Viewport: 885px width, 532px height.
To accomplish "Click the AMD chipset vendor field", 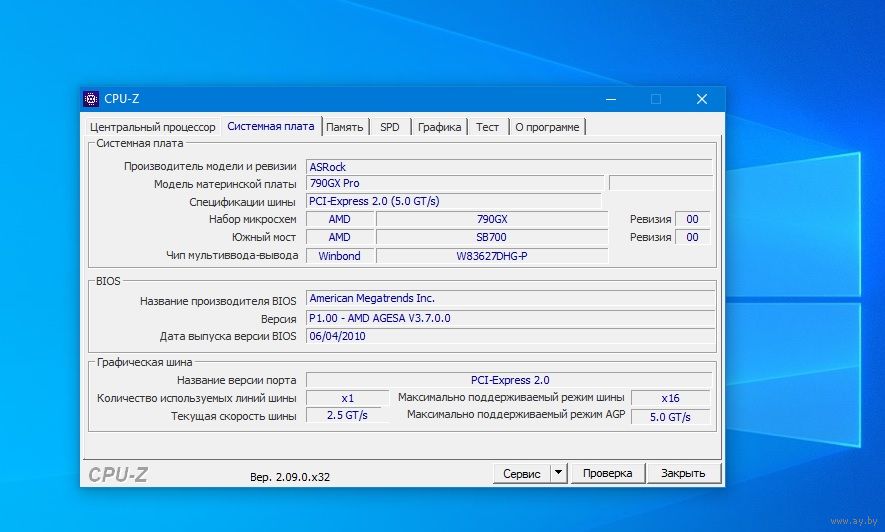I will (x=339, y=219).
